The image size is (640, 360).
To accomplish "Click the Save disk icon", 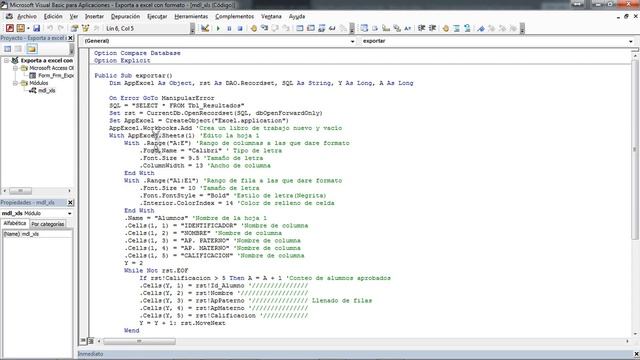I will point(37,28).
